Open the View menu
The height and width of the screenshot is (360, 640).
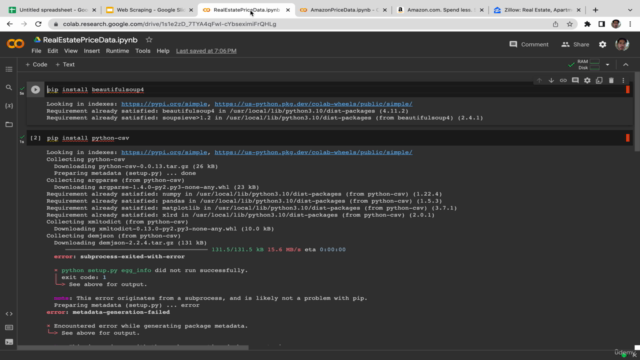click(71, 51)
